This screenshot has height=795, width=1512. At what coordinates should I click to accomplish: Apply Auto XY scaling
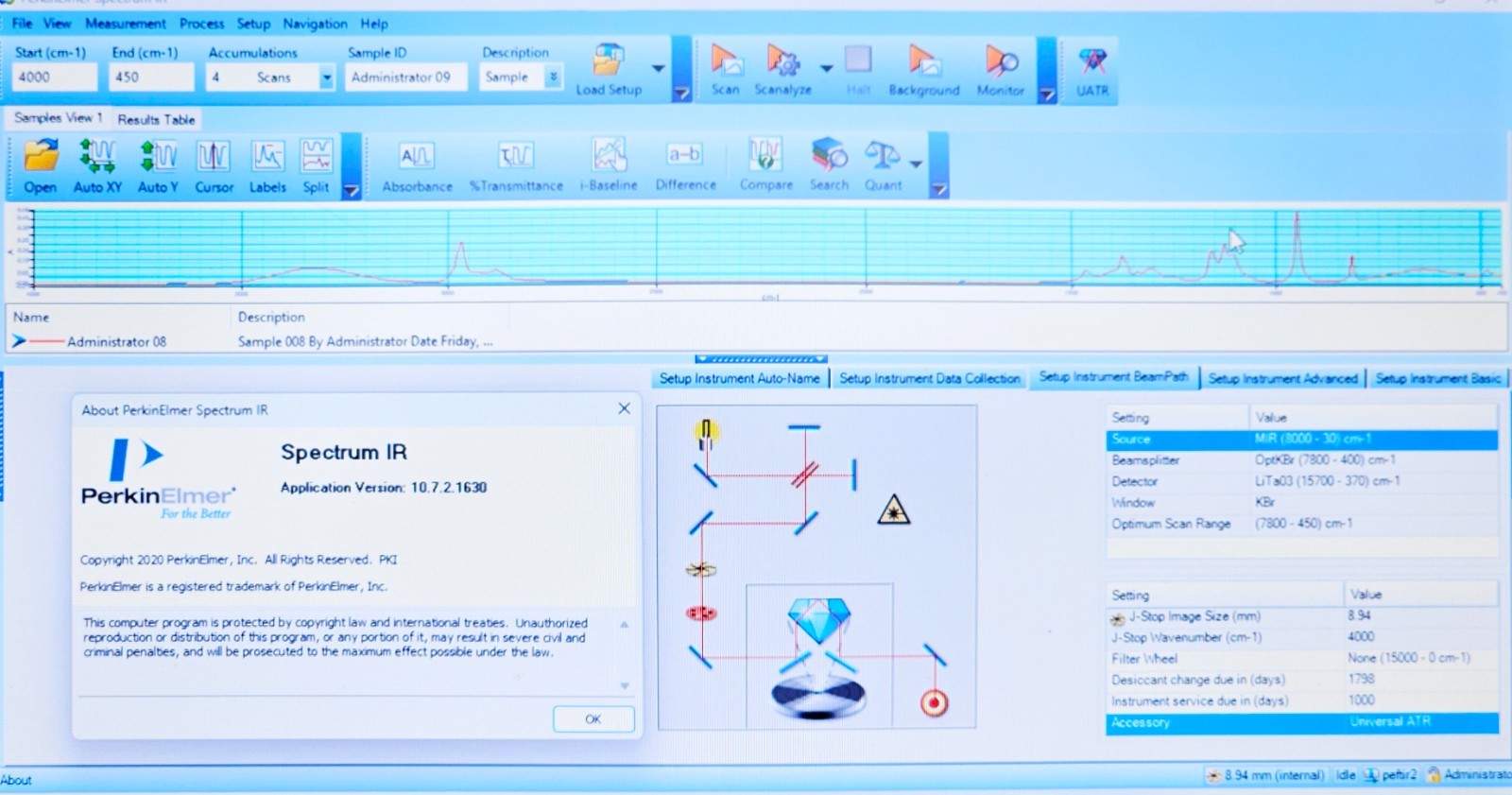(97, 165)
